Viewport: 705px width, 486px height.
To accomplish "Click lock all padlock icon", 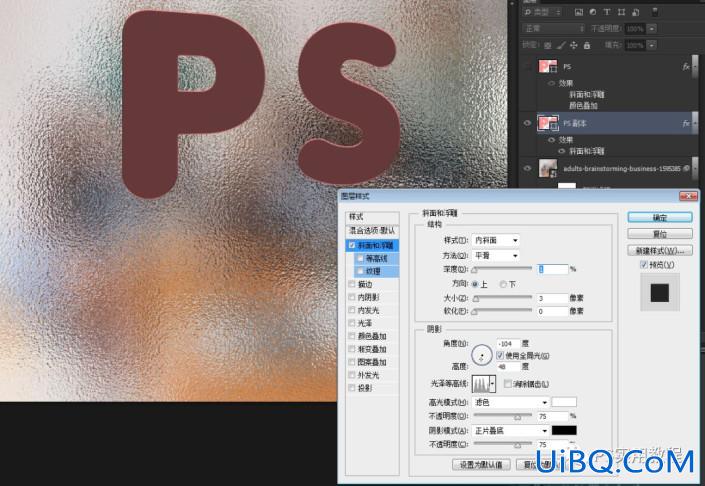I will pos(587,45).
